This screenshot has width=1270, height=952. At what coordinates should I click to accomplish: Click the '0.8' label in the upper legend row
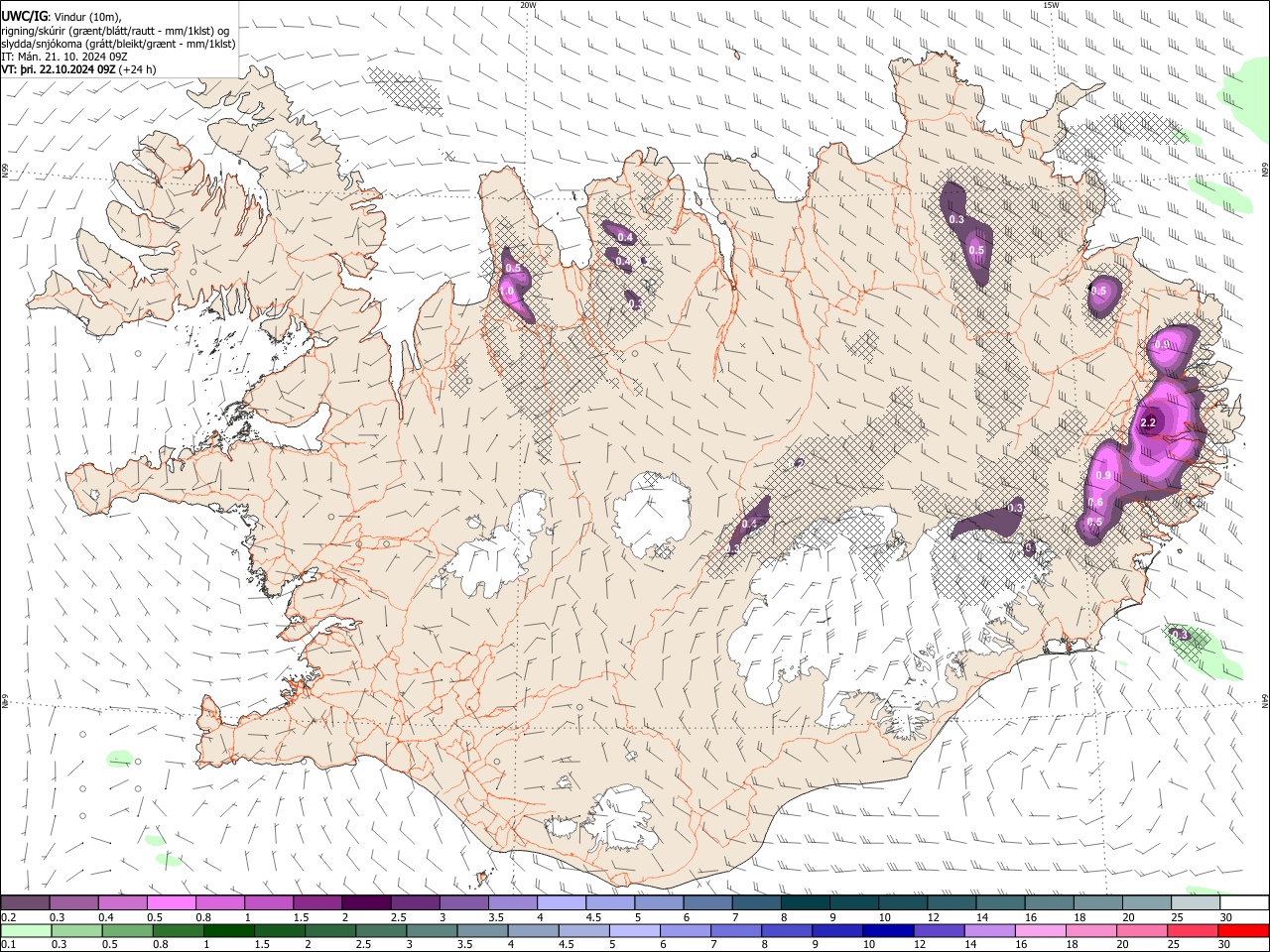[203, 918]
